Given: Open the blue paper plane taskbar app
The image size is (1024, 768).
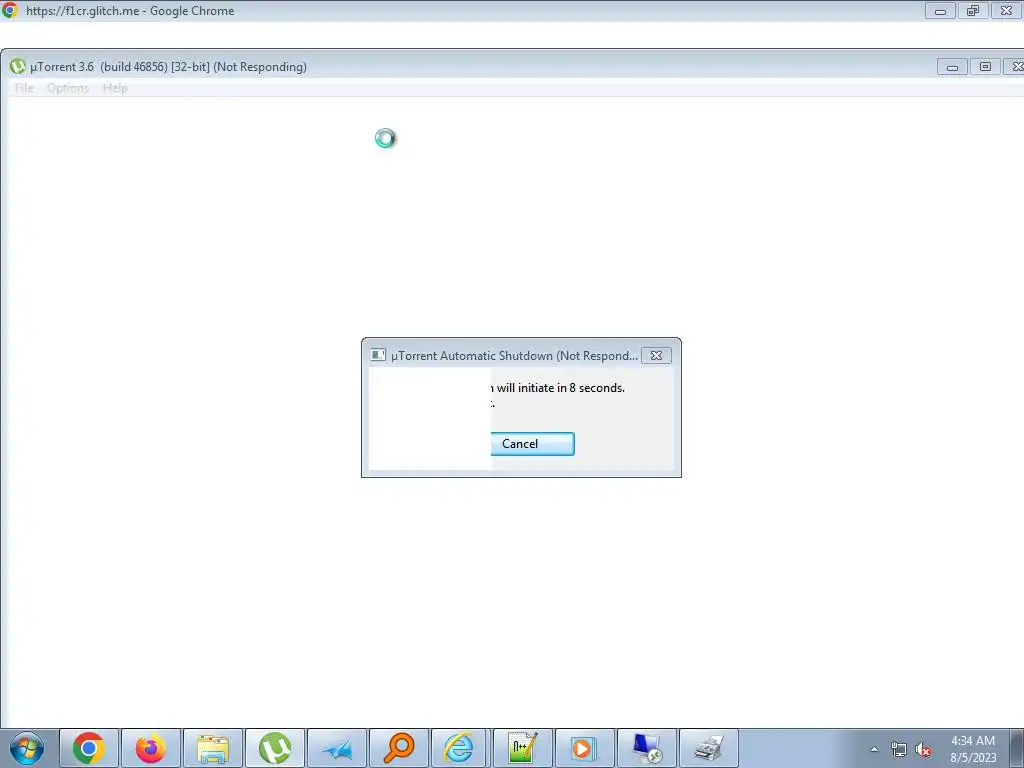Looking at the screenshot, I should (x=337, y=748).
